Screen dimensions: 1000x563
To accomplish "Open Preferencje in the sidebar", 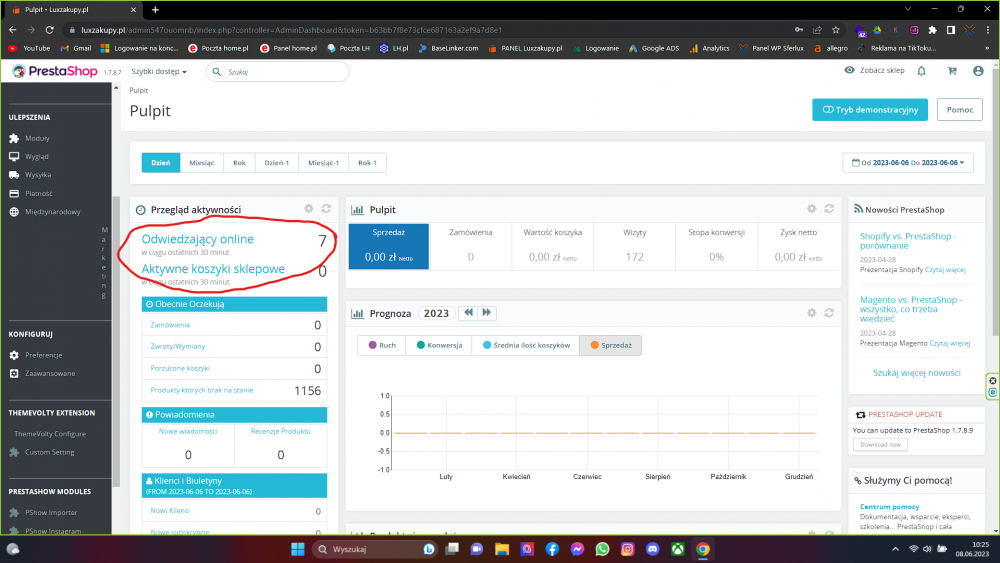I will 43,355.
